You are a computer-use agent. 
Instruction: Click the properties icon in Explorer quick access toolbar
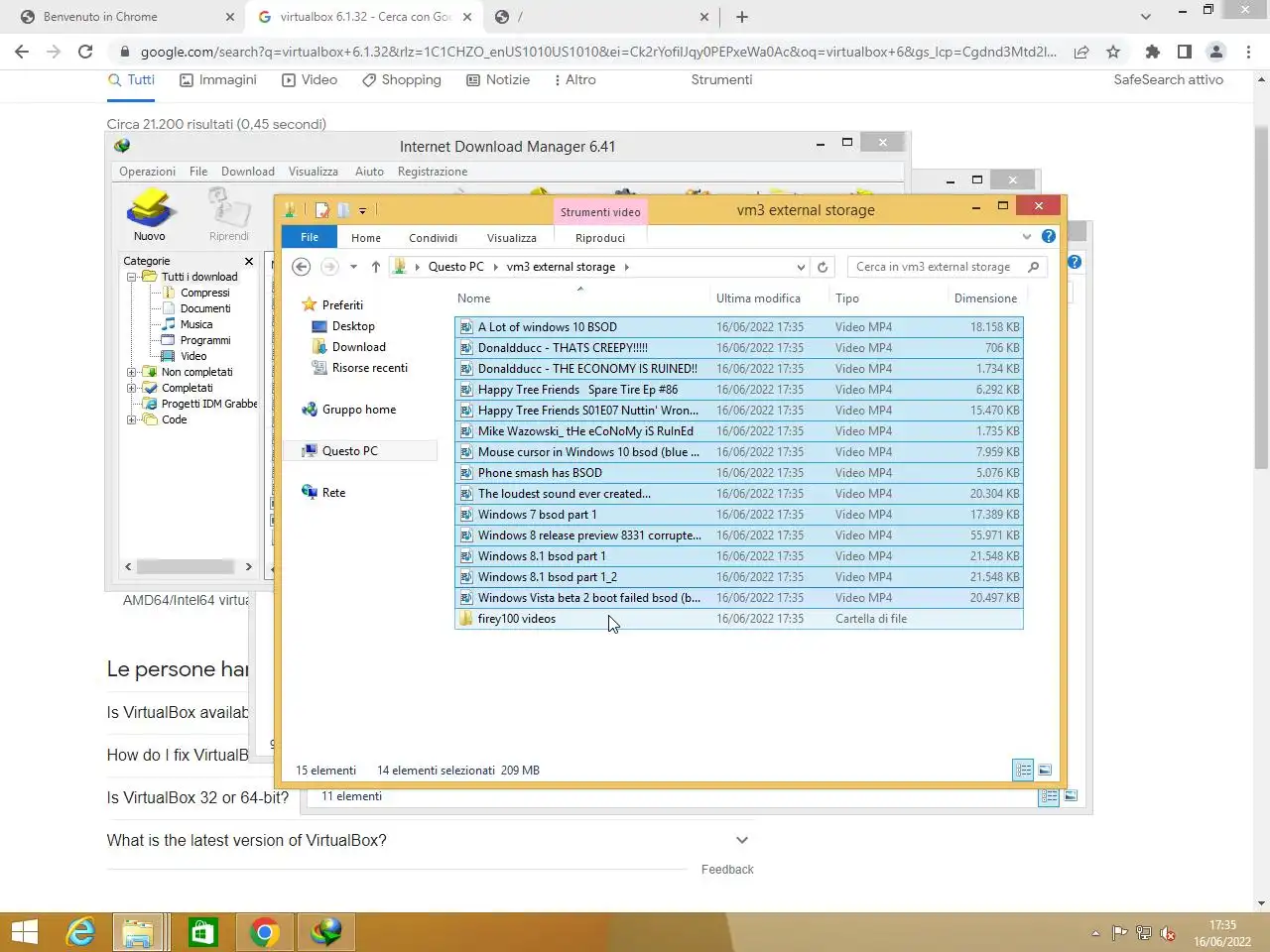pyautogui.click(x=321, y=210)
